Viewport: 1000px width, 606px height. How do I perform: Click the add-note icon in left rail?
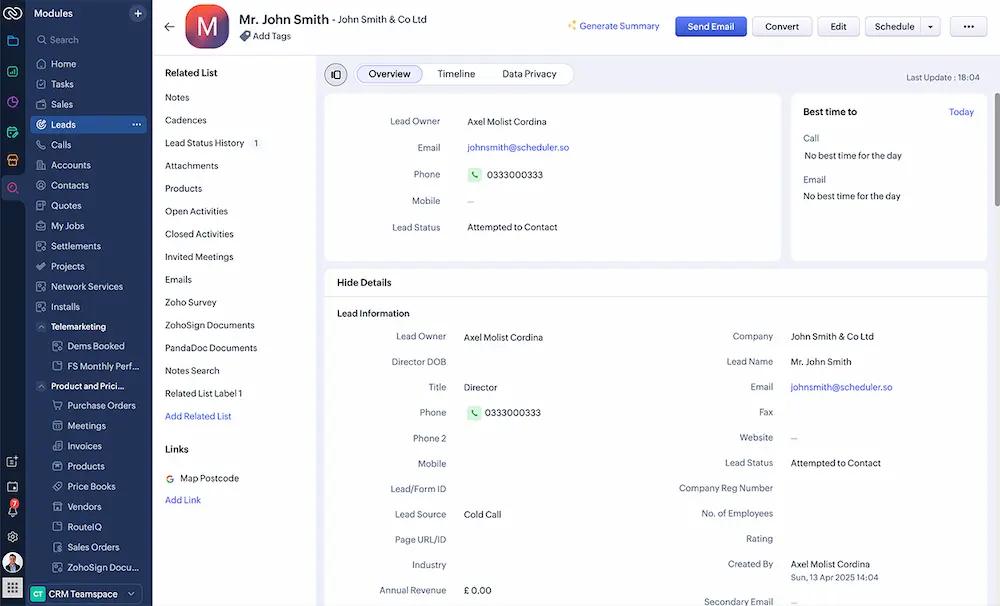(x=13, y=461)
